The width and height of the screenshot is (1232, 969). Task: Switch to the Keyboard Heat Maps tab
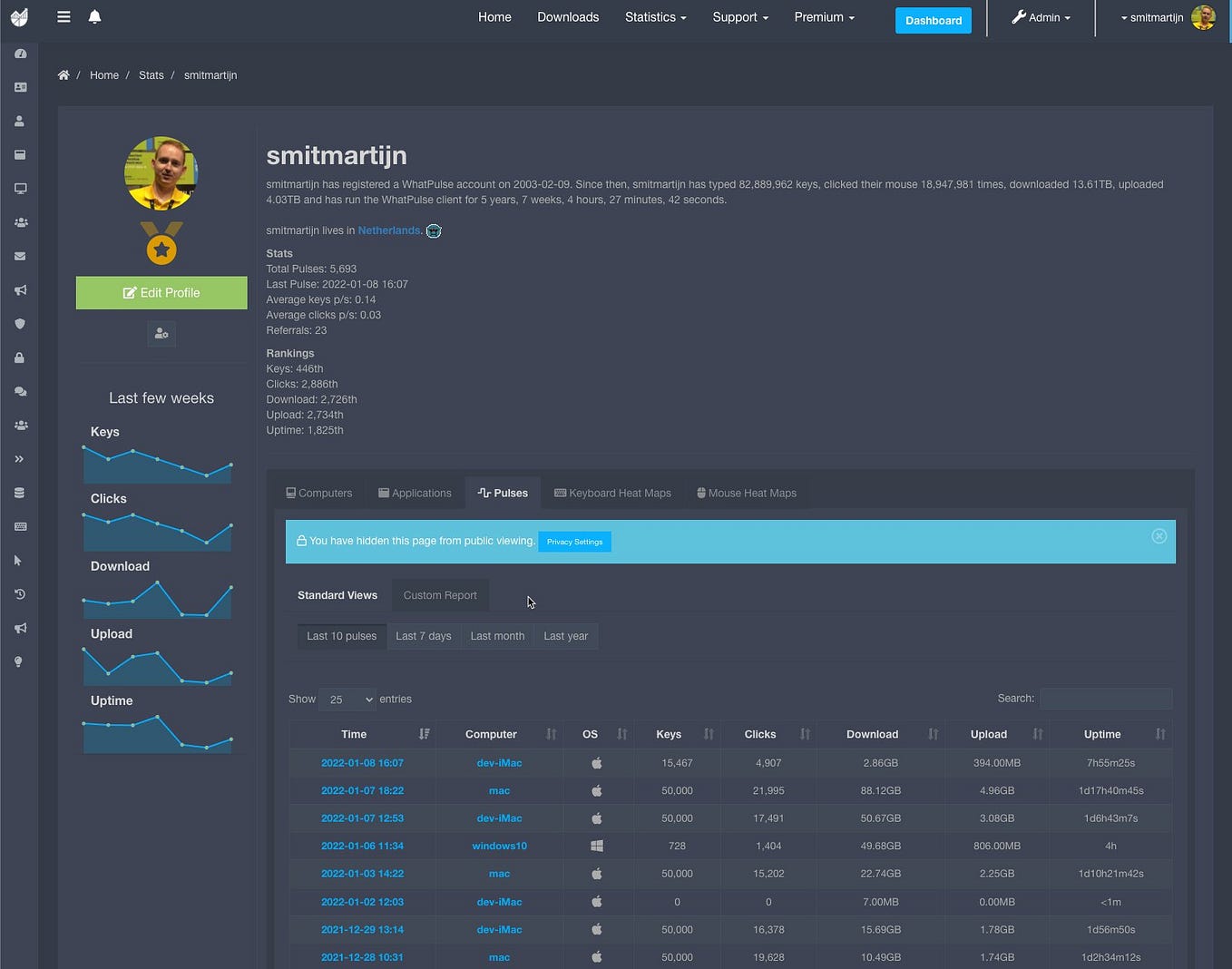pyautogui.click(x=612, y=493)
